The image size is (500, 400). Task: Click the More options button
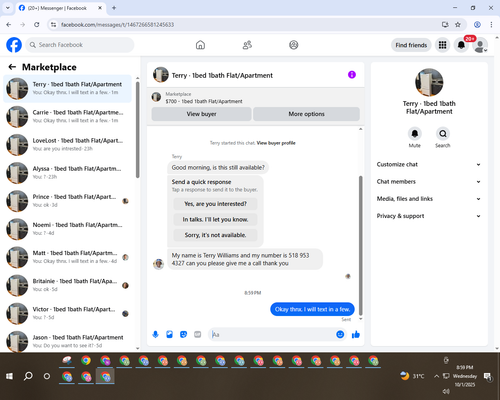click(306, 114)
